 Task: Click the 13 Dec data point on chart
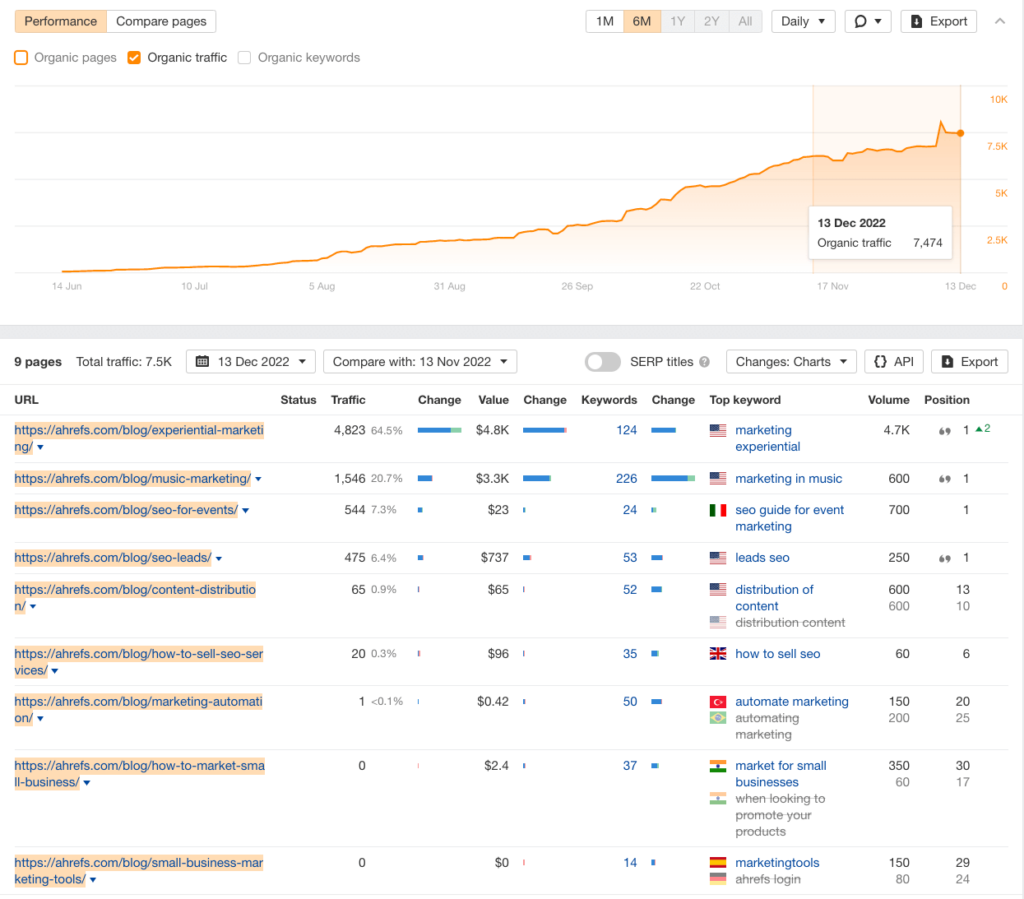pos(961,133)
